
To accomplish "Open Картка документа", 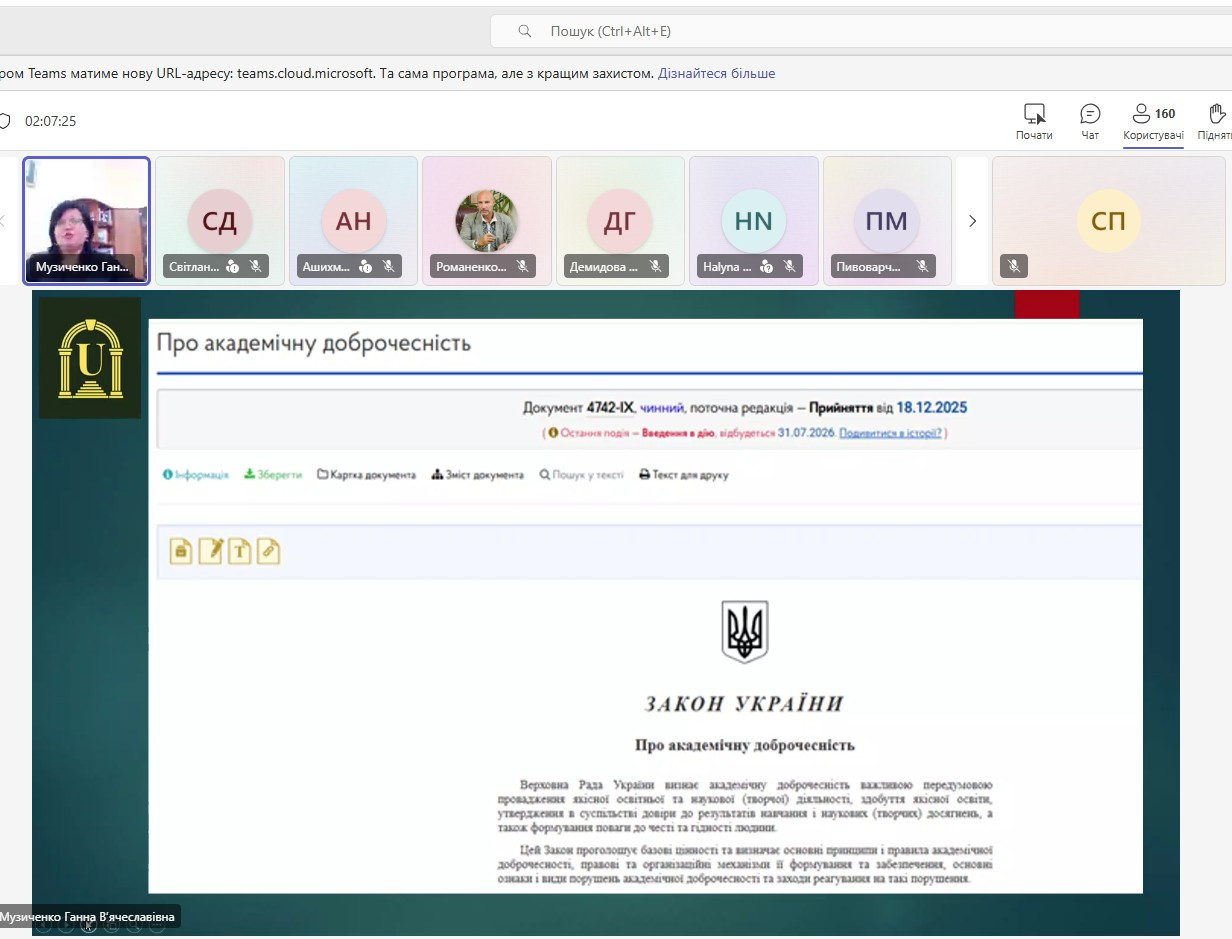I will point(366,475).
